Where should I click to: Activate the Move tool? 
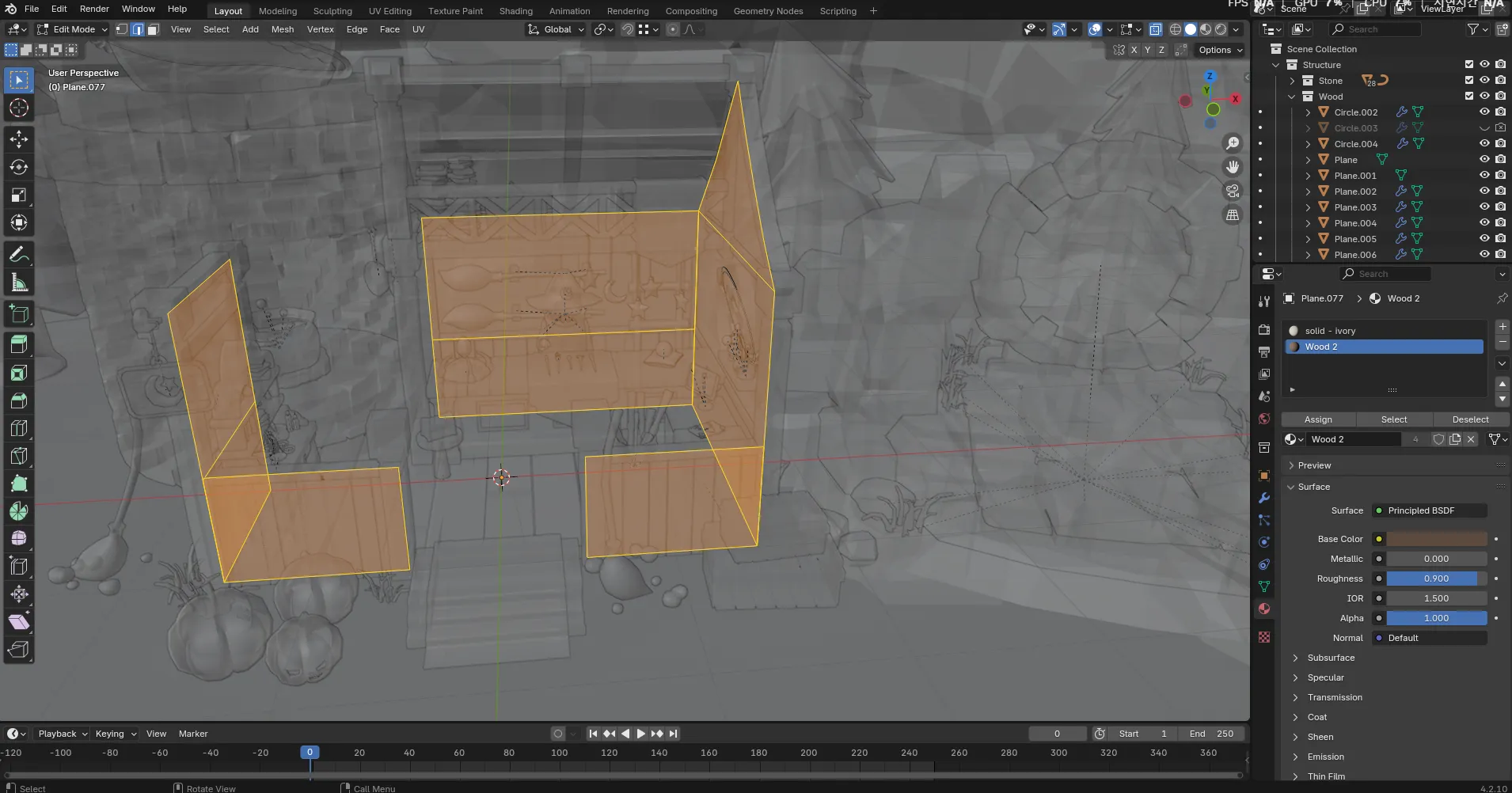click(19, 139)
